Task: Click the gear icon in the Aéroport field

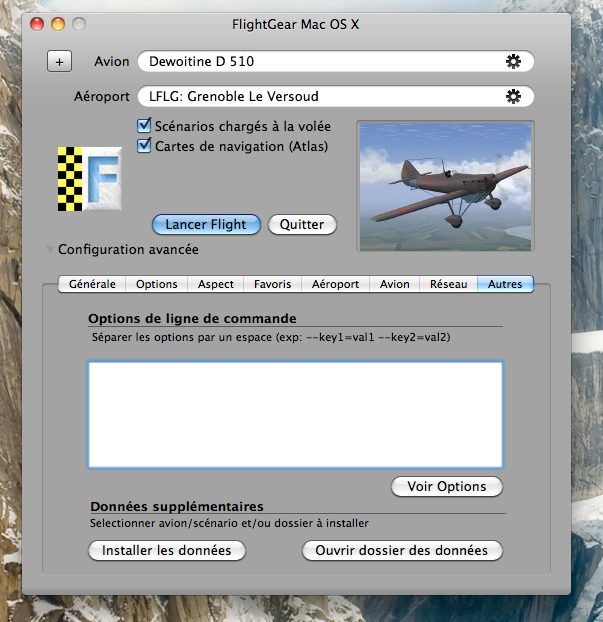Action: pyautogui.click(x=513, y=96)
